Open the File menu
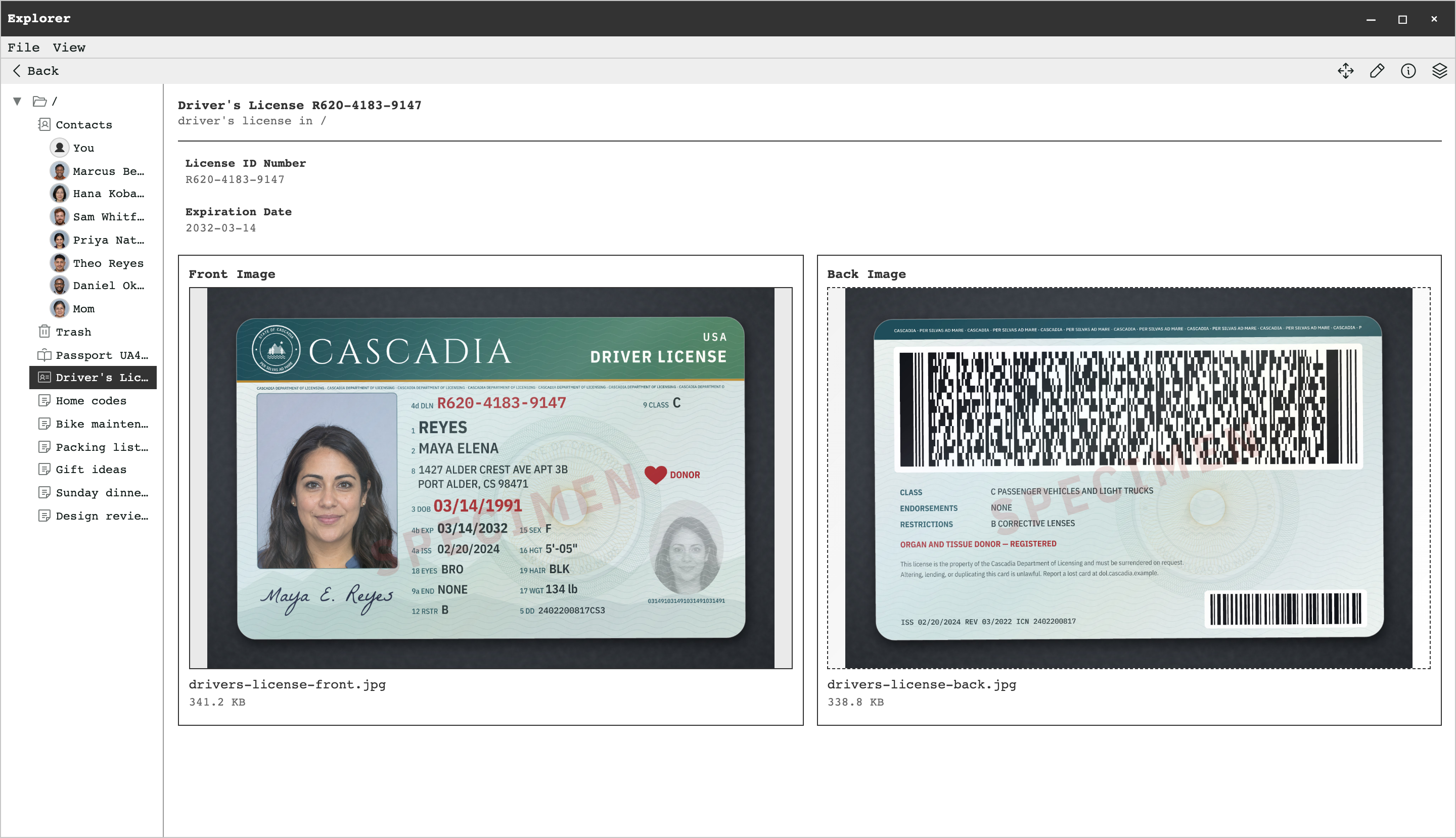 pos(24,47)
